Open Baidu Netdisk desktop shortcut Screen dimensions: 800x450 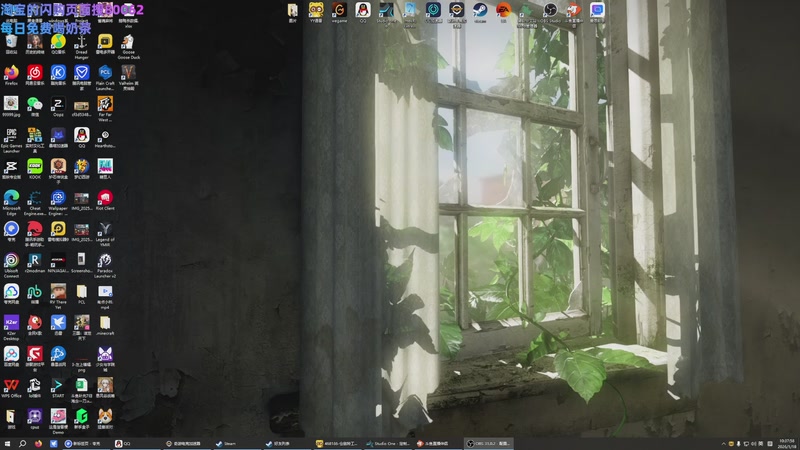(x=11, y=355)
